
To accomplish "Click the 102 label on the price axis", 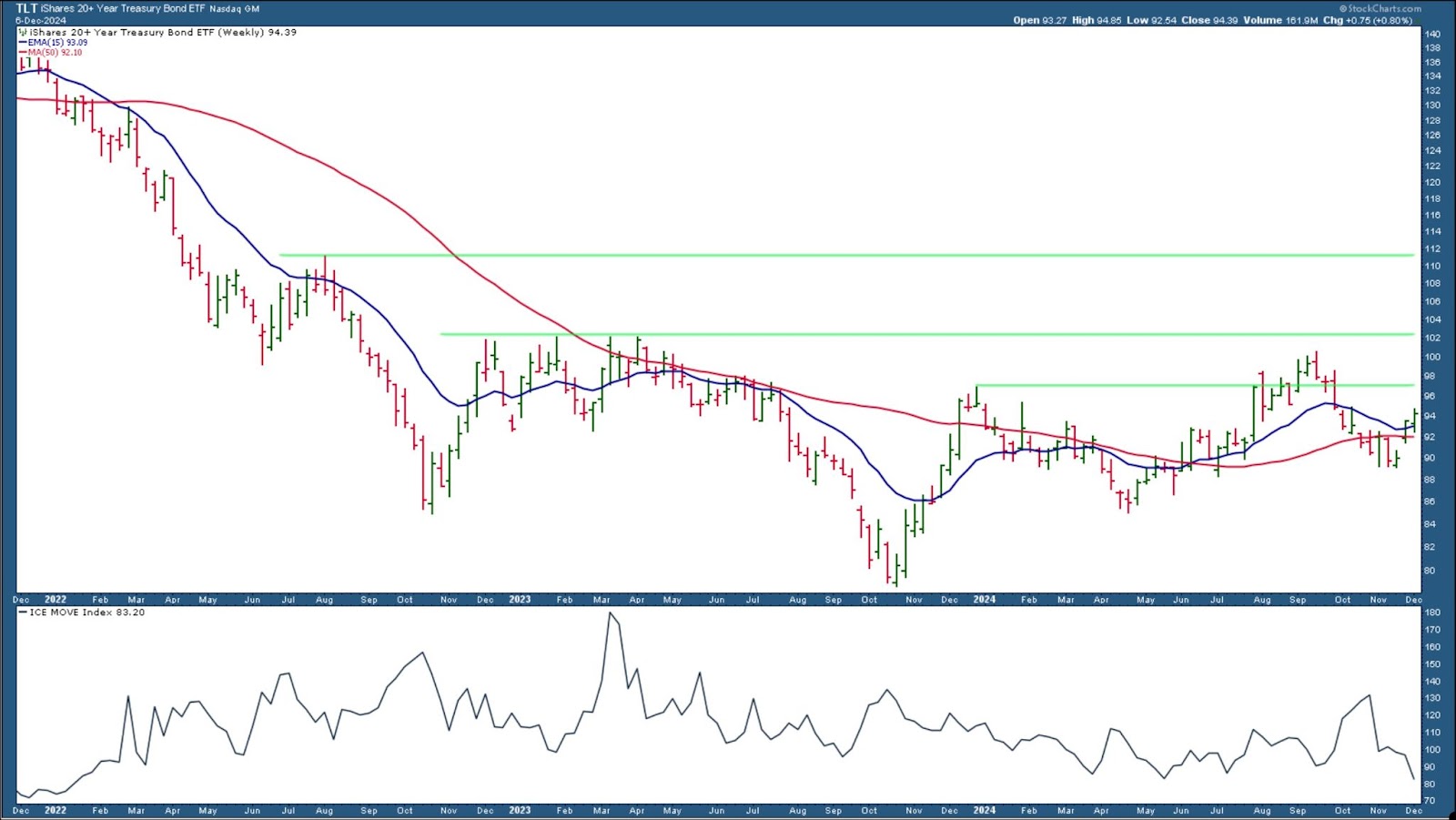I will [1432, 339].
